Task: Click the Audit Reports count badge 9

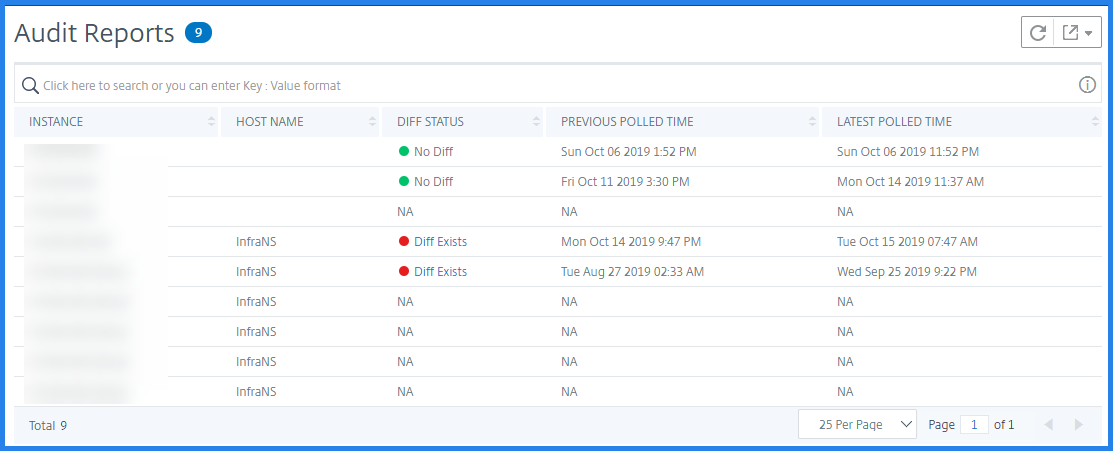Action: (198, 33)
